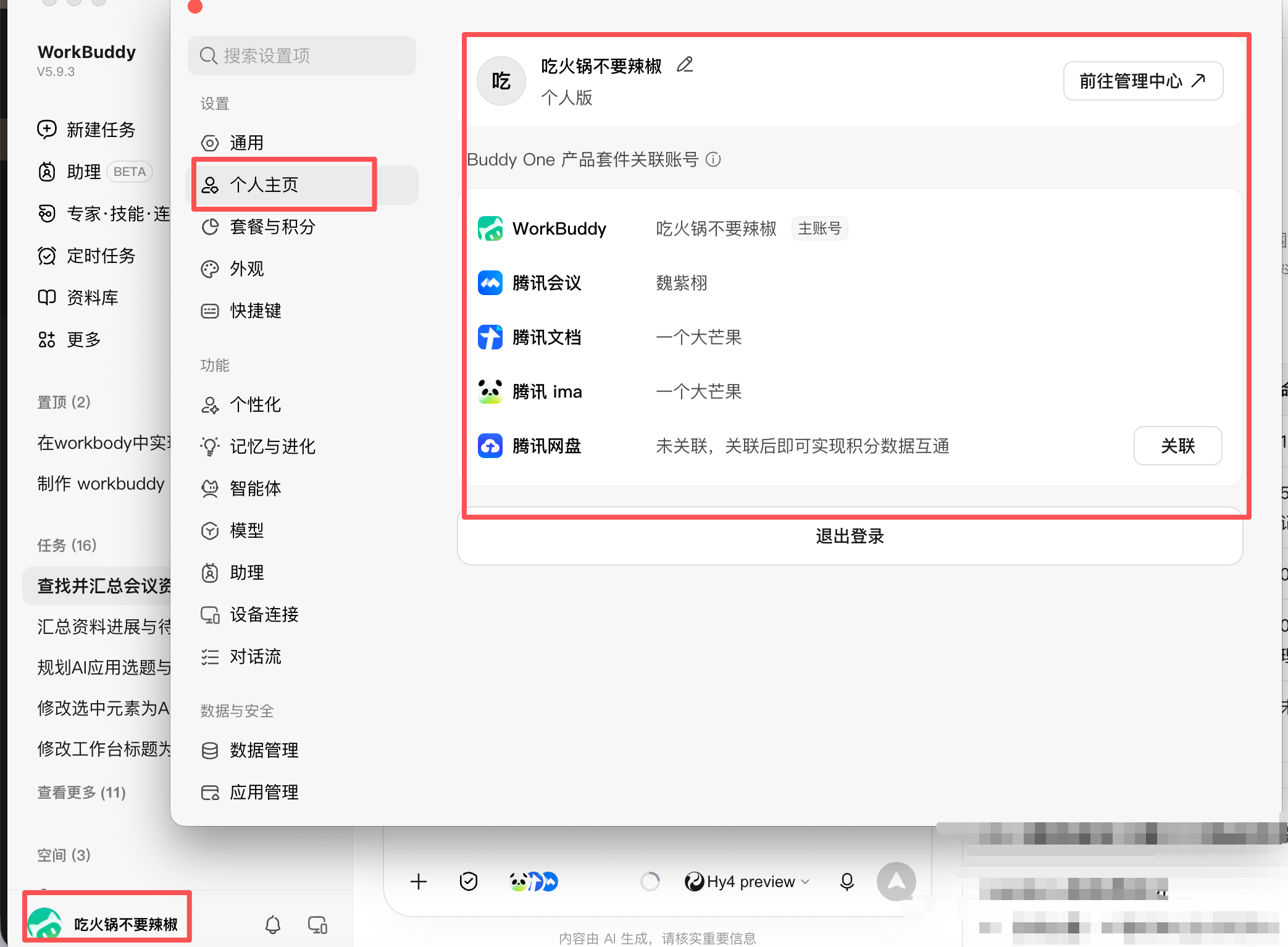This screenshot has height=947, width=1288.
Task: Expand the Hy4 preview model dropdown
Action: pyautogui.click(x=747, y=882)
